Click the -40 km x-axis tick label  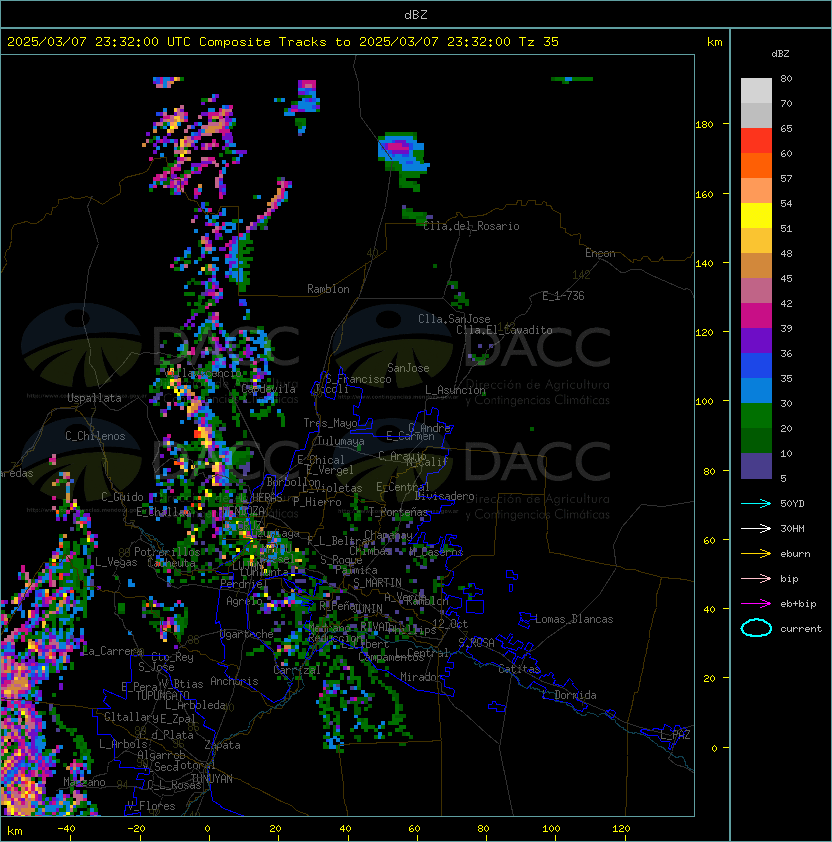click(67, 829)
